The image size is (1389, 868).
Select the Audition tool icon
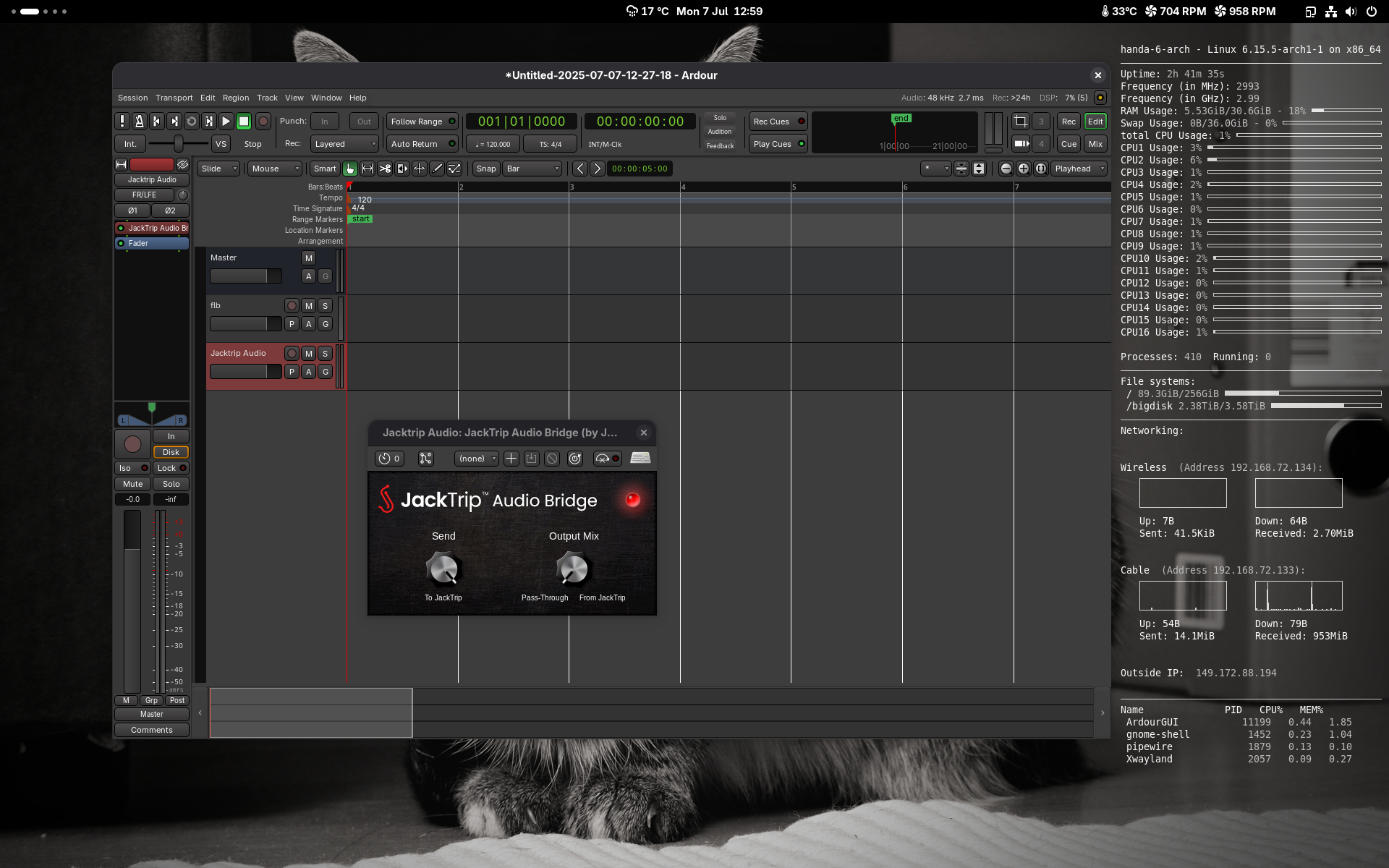(402, 169)
